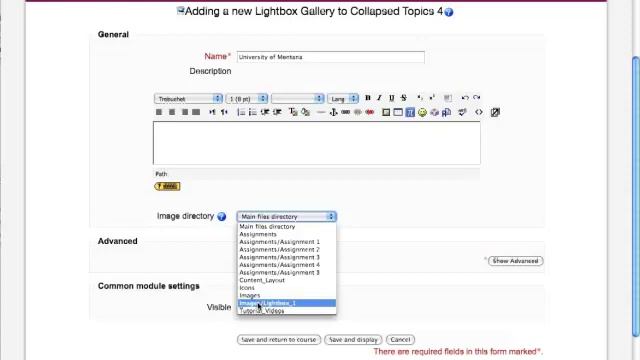Insert a bulleted list
The height and width of the screenshot is (360, 640).
[253, 112]
